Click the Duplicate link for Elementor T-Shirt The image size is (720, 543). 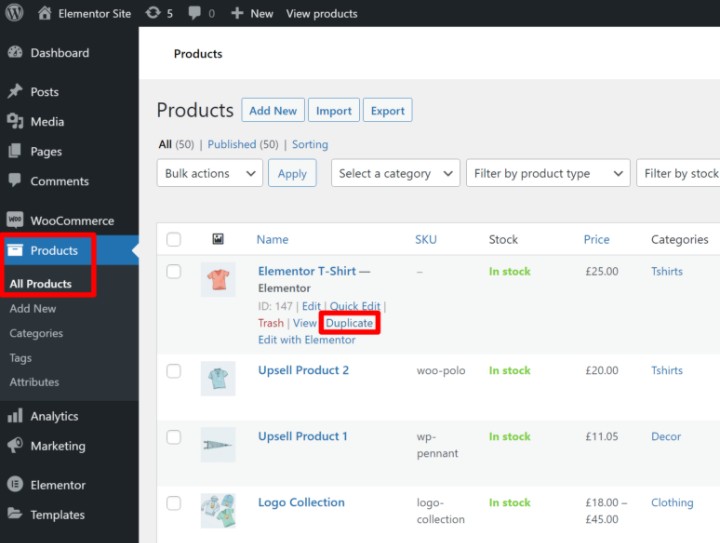(349, 323)
